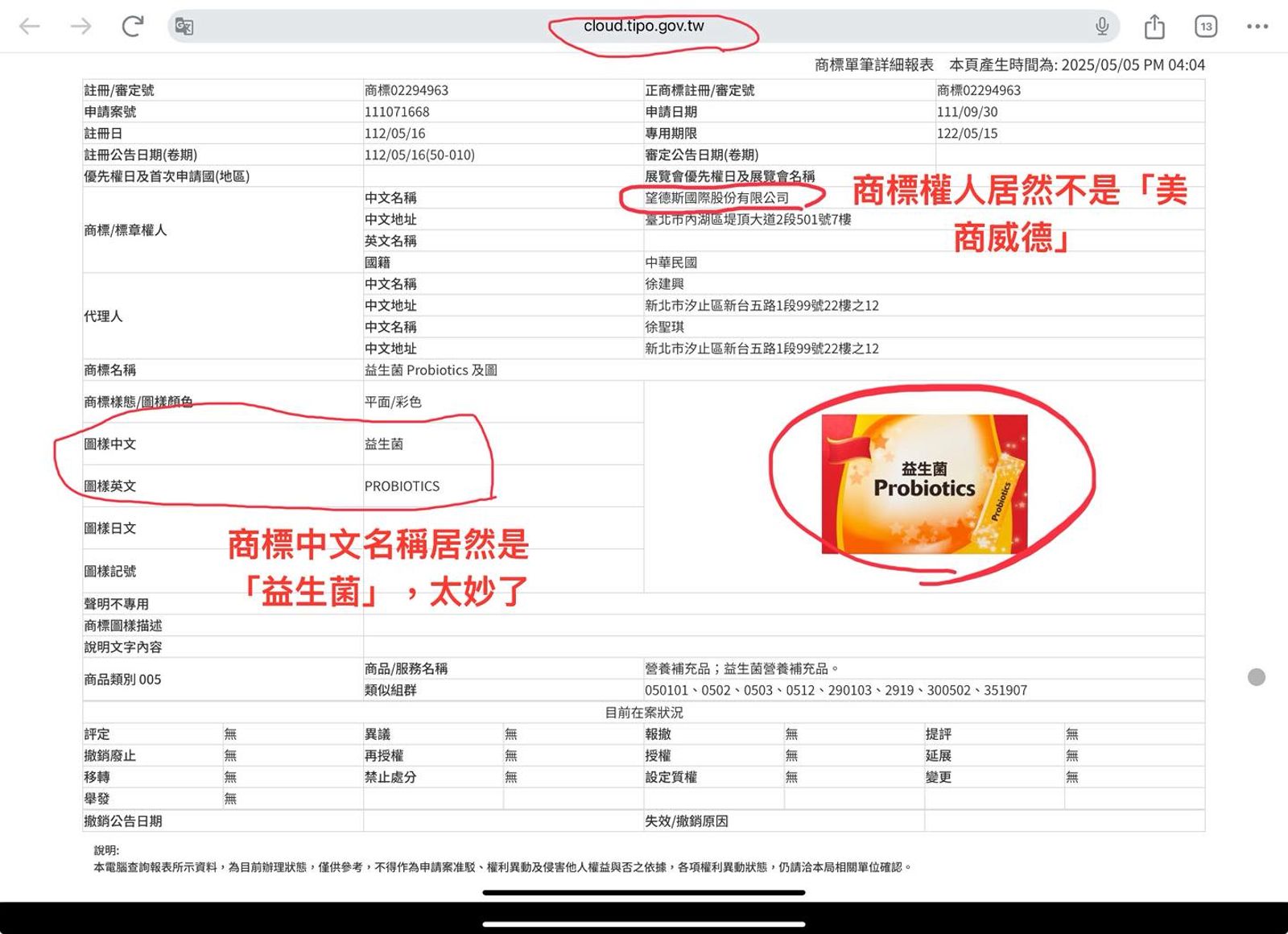Click the address bar showing cloud.tipo.gov.tw
This screenshot has width=1288, height=934.
644,25
